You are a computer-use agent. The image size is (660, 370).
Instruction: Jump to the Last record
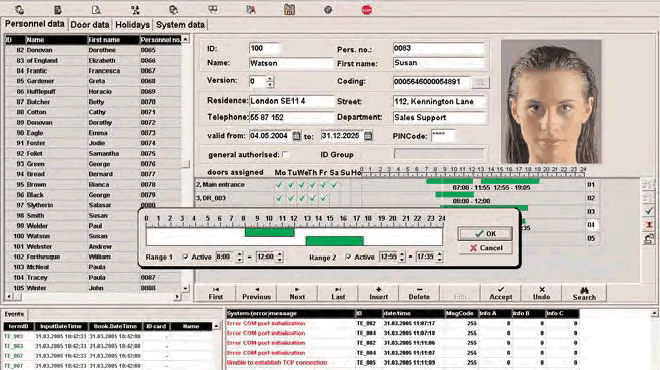(x=338, y=293)
